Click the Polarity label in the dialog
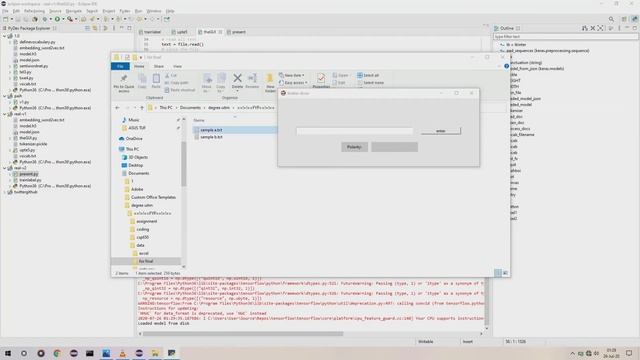640x360 pixels. click(354, 147)
